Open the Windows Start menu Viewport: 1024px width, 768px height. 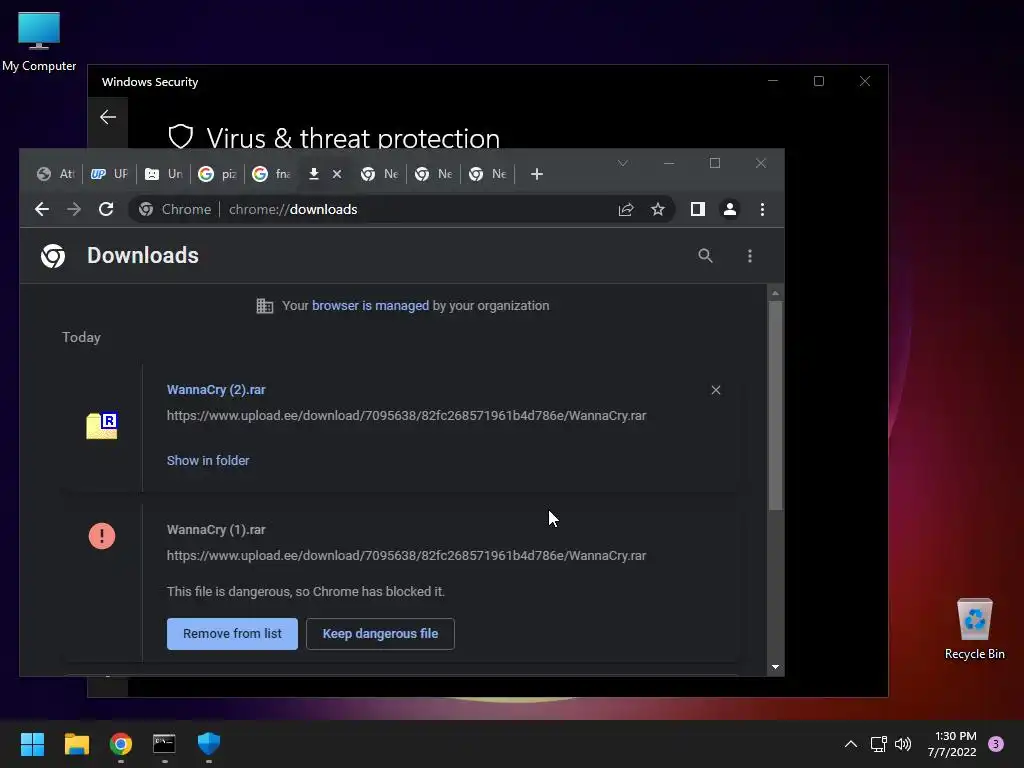click(32, 743)
